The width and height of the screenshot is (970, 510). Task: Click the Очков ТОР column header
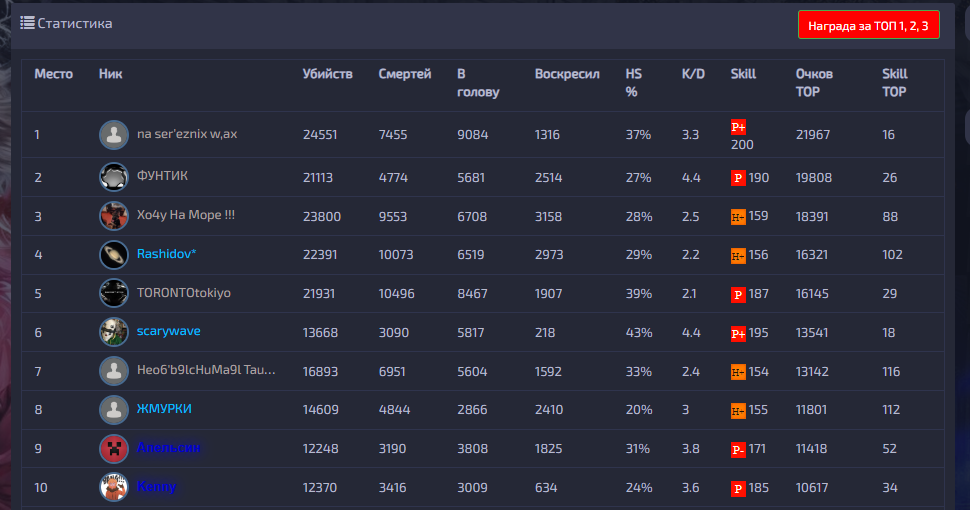[x=814, y=82]
